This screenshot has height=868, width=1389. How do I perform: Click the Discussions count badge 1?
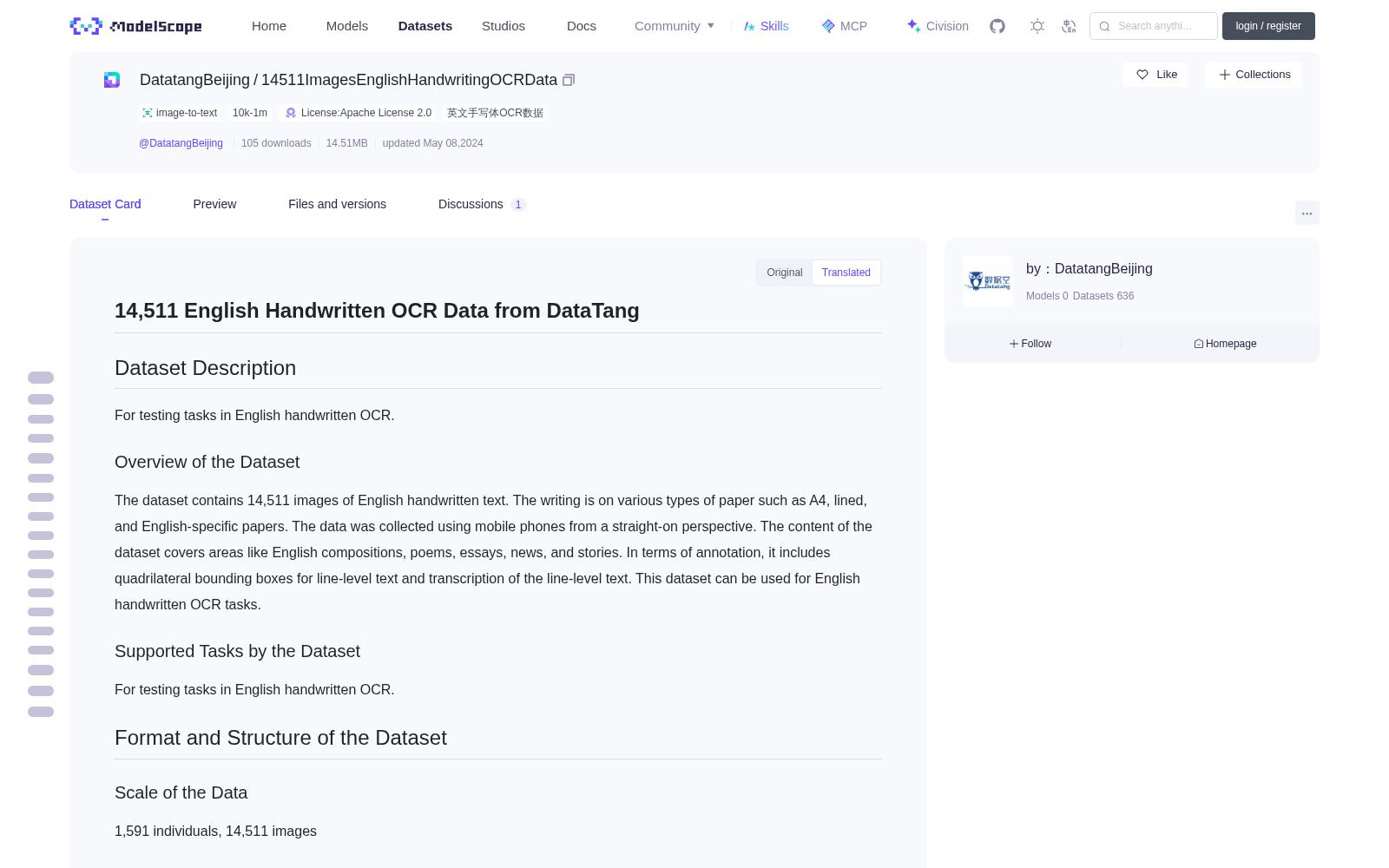pos(518,205)
